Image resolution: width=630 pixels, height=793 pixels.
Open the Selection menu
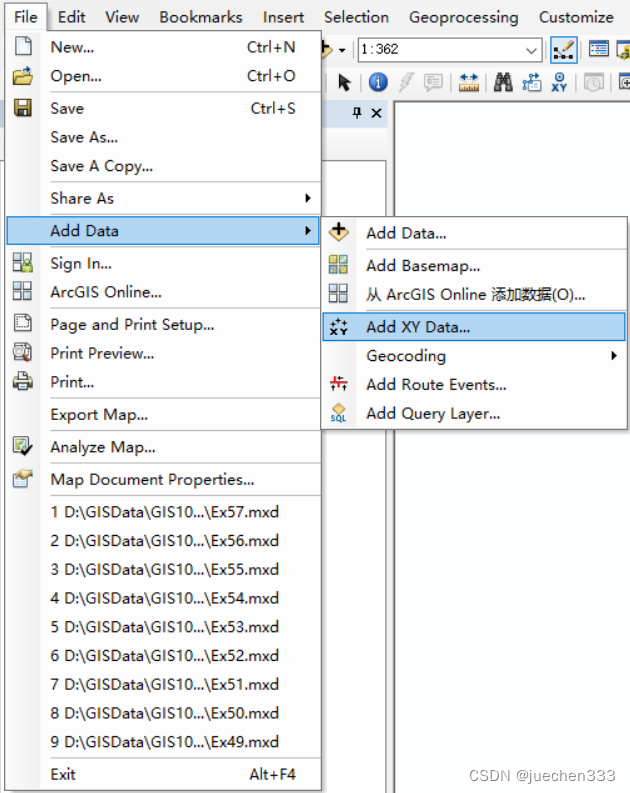tap(356, 17)
